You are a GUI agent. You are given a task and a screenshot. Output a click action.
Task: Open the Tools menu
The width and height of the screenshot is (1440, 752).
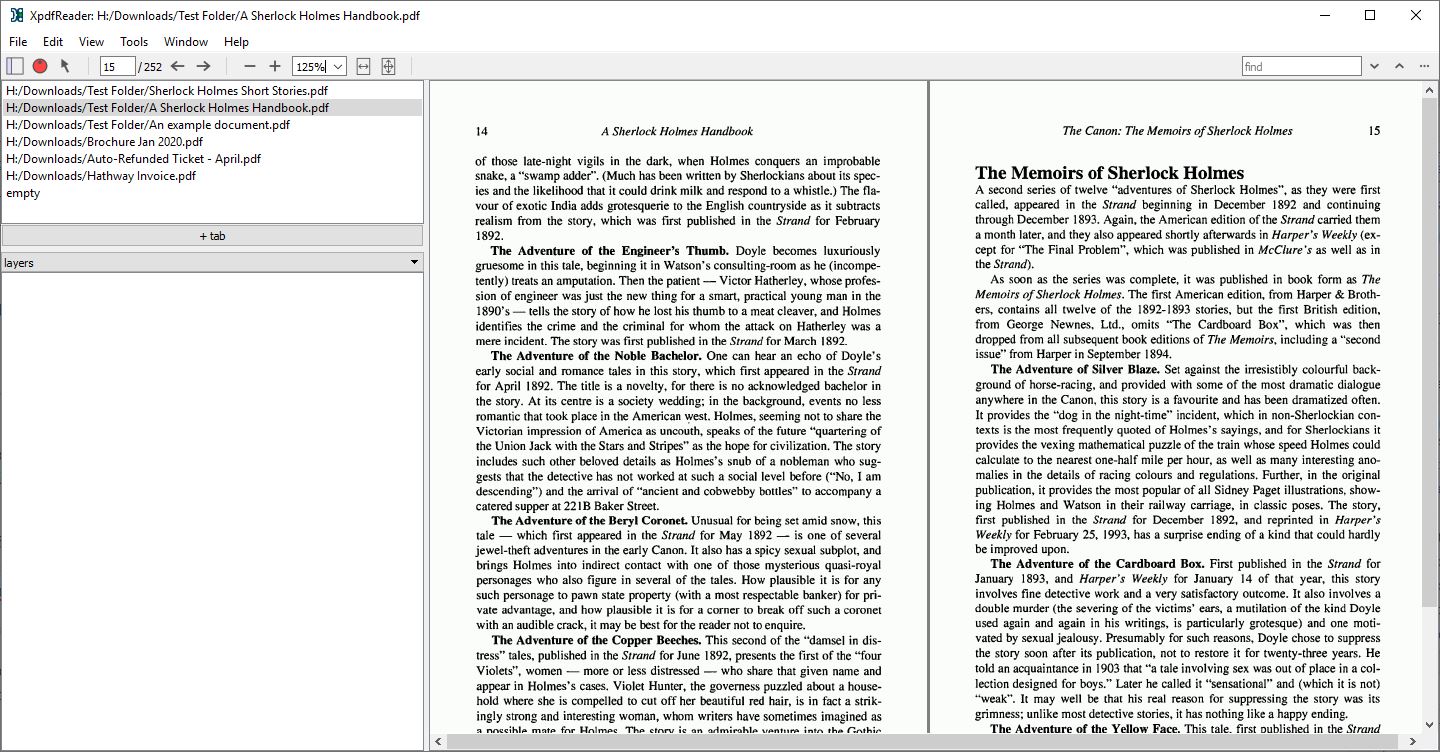pos(134,42)
